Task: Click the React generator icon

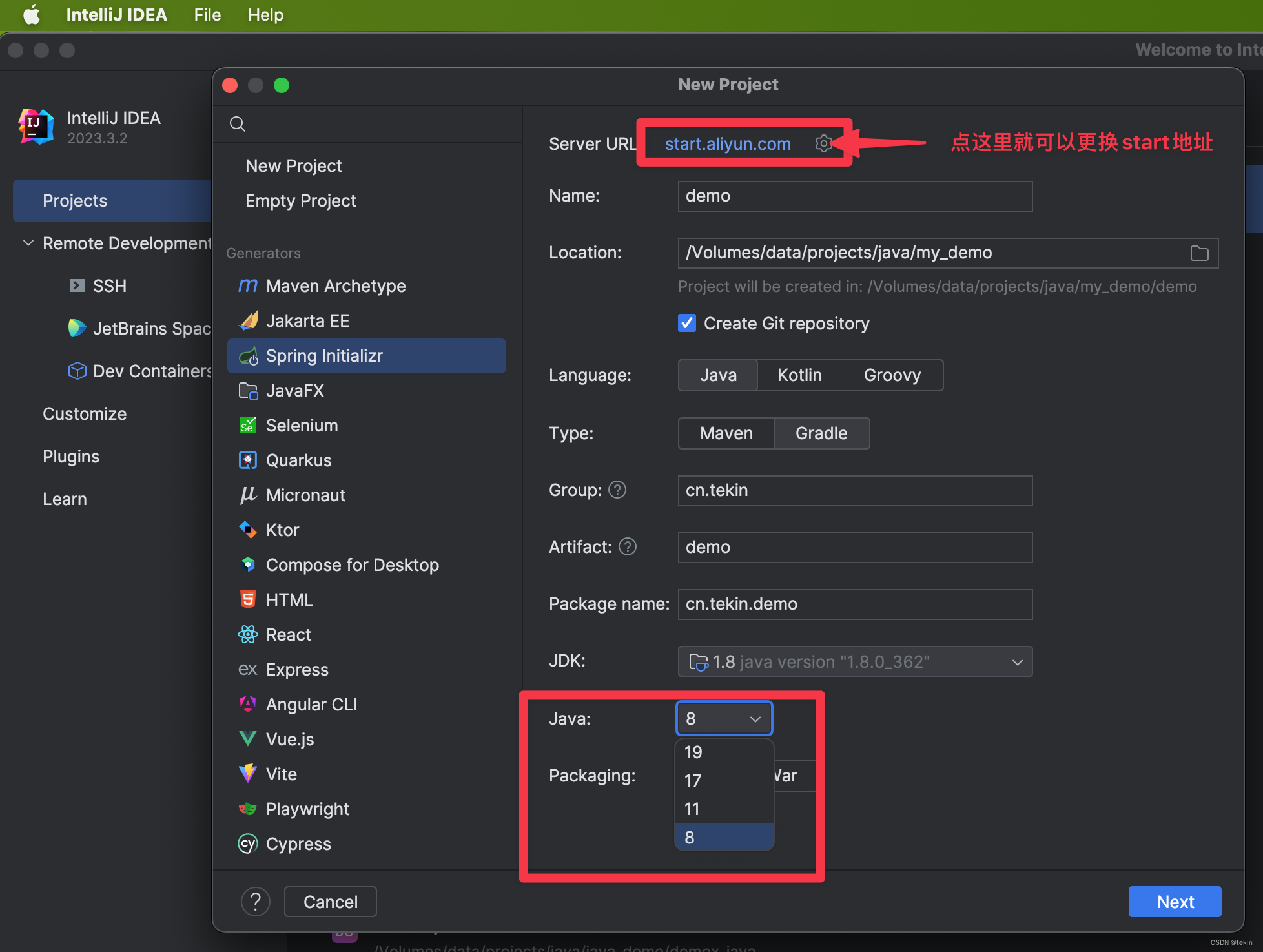Action: pos(247,634)
